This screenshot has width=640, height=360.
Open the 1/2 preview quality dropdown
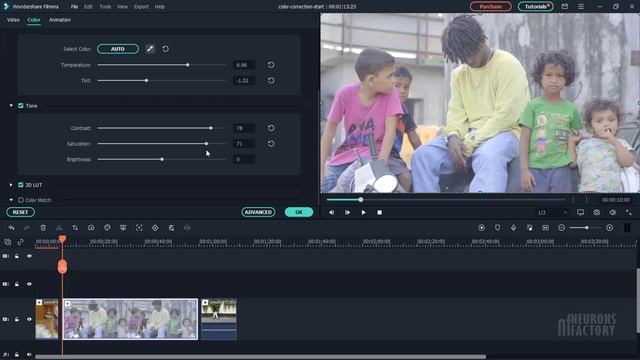tap(552, 212)
